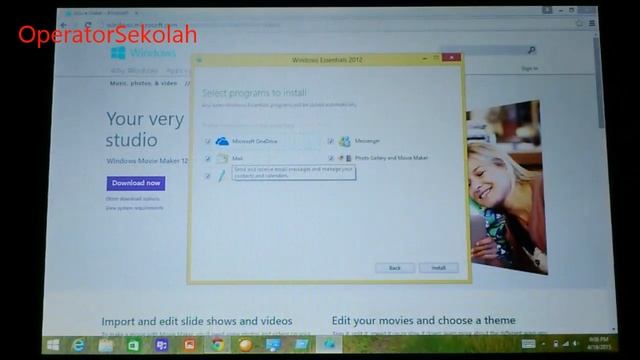
Task: Click 'Select programs to install' heading
Action: [x=254, y=93]
